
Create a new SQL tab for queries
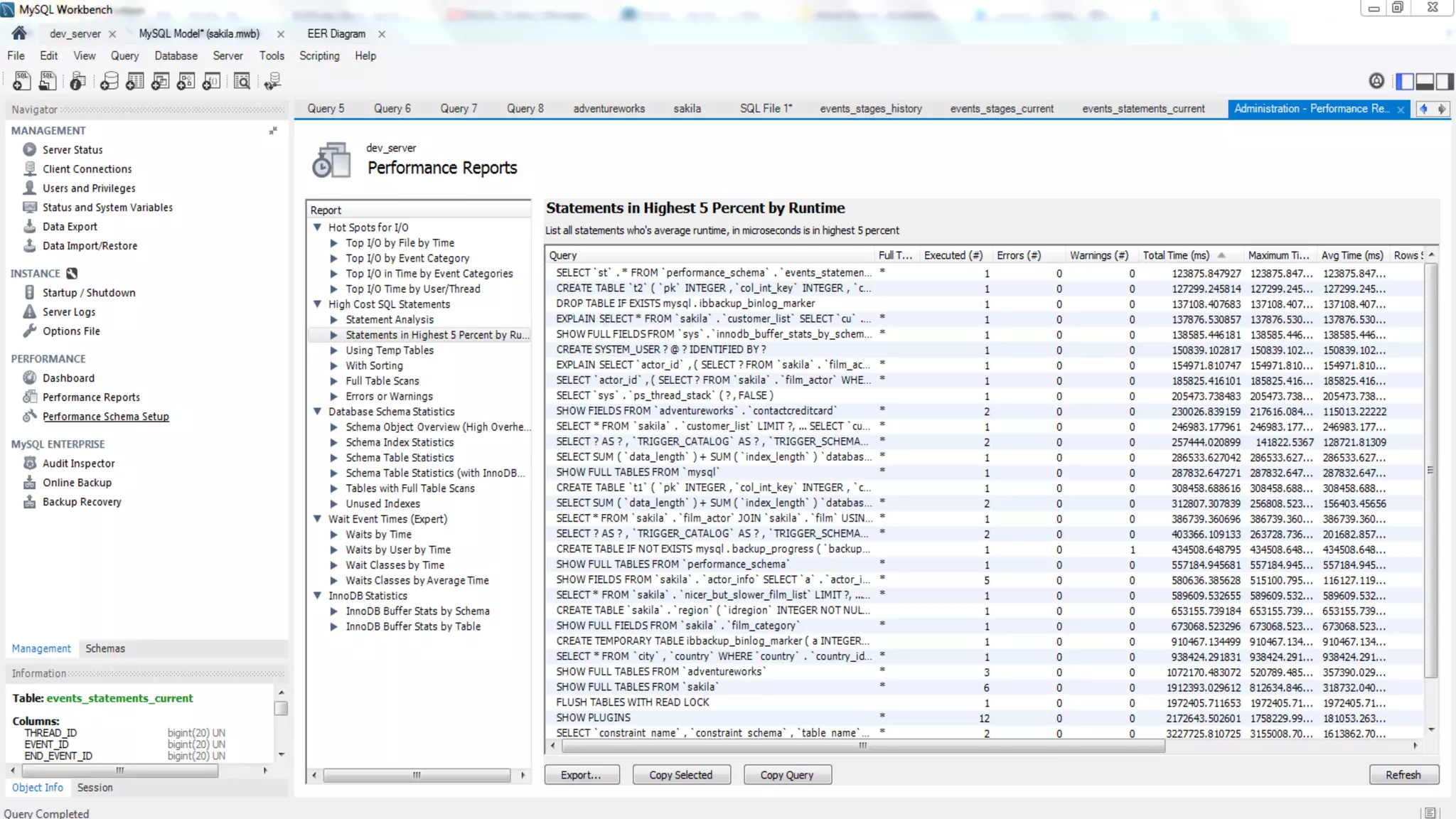coord(21,81)
